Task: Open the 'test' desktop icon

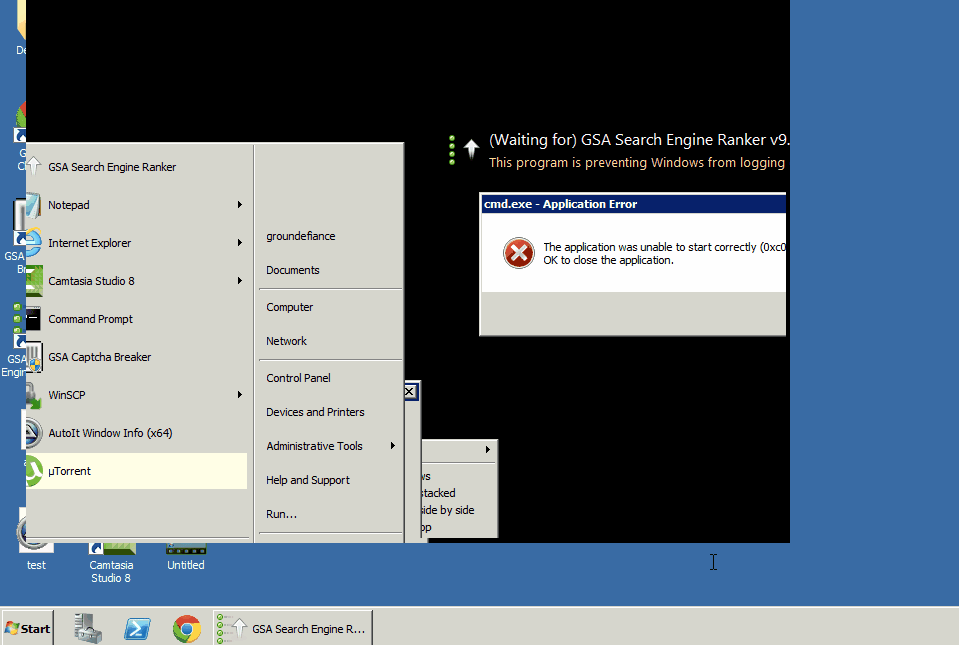Action: pos(35,541)
